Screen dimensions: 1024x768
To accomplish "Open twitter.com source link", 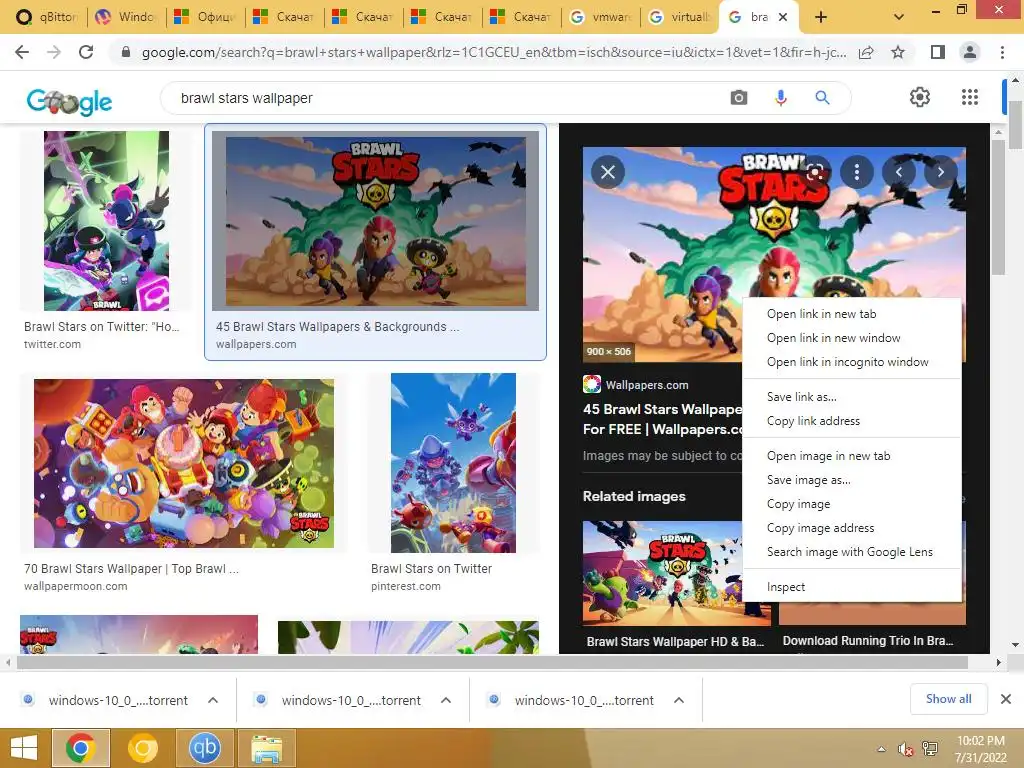I will coord(52,344).
